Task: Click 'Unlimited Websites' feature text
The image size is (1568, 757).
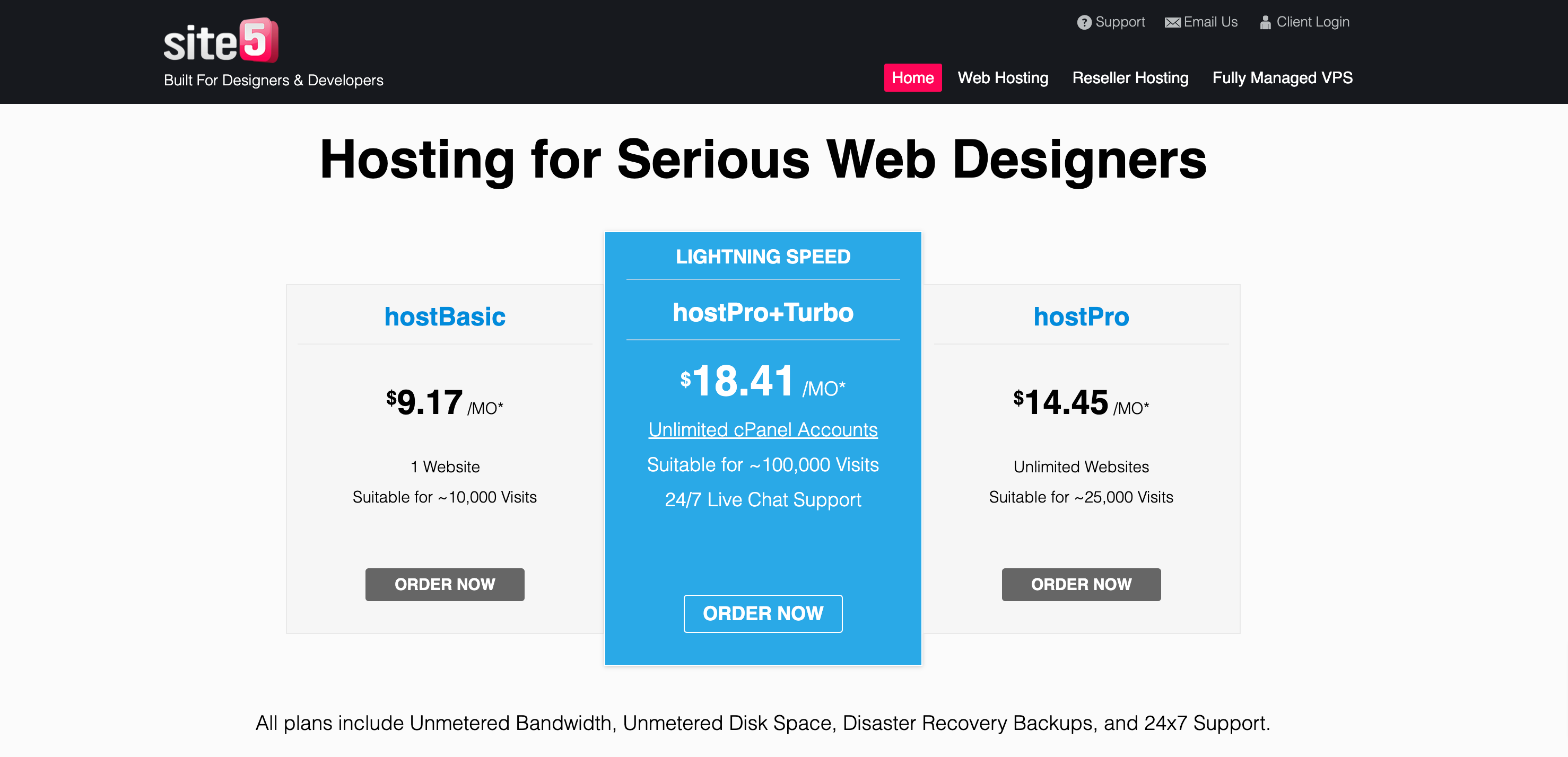Action: click(x=1081, y=466)
